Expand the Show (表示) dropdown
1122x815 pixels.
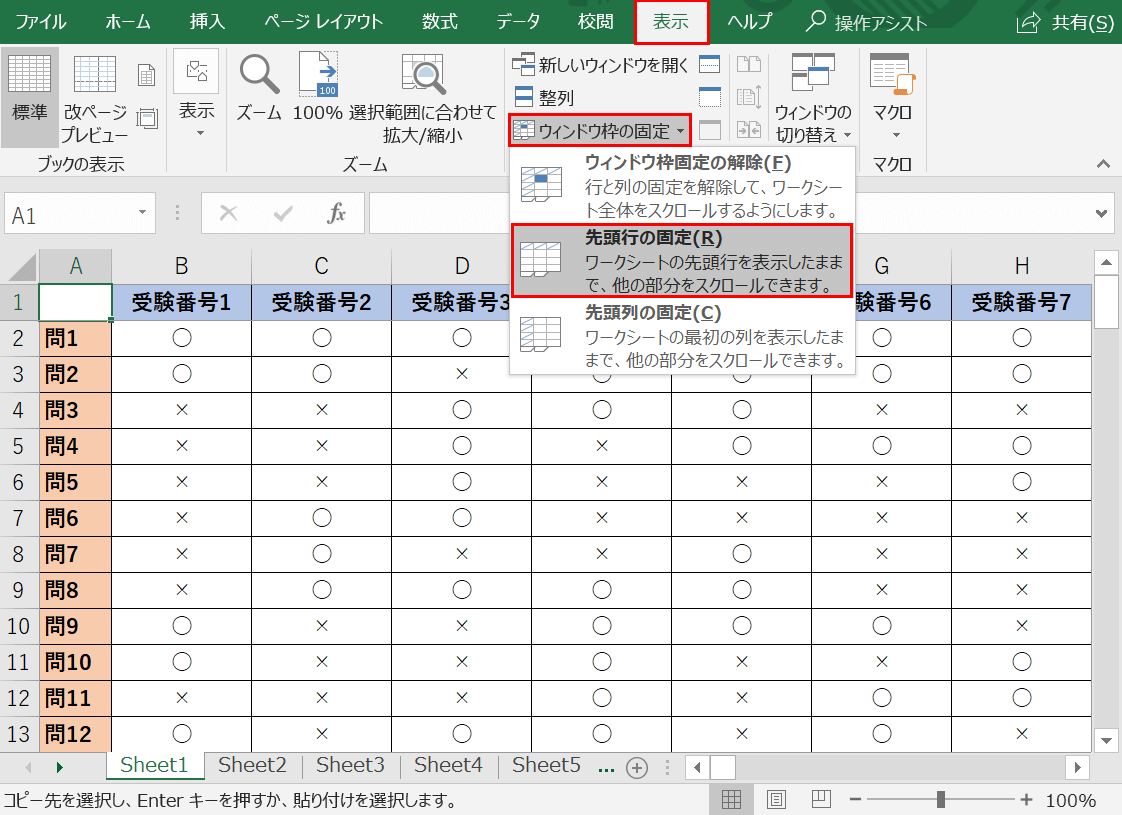(196, 98)
